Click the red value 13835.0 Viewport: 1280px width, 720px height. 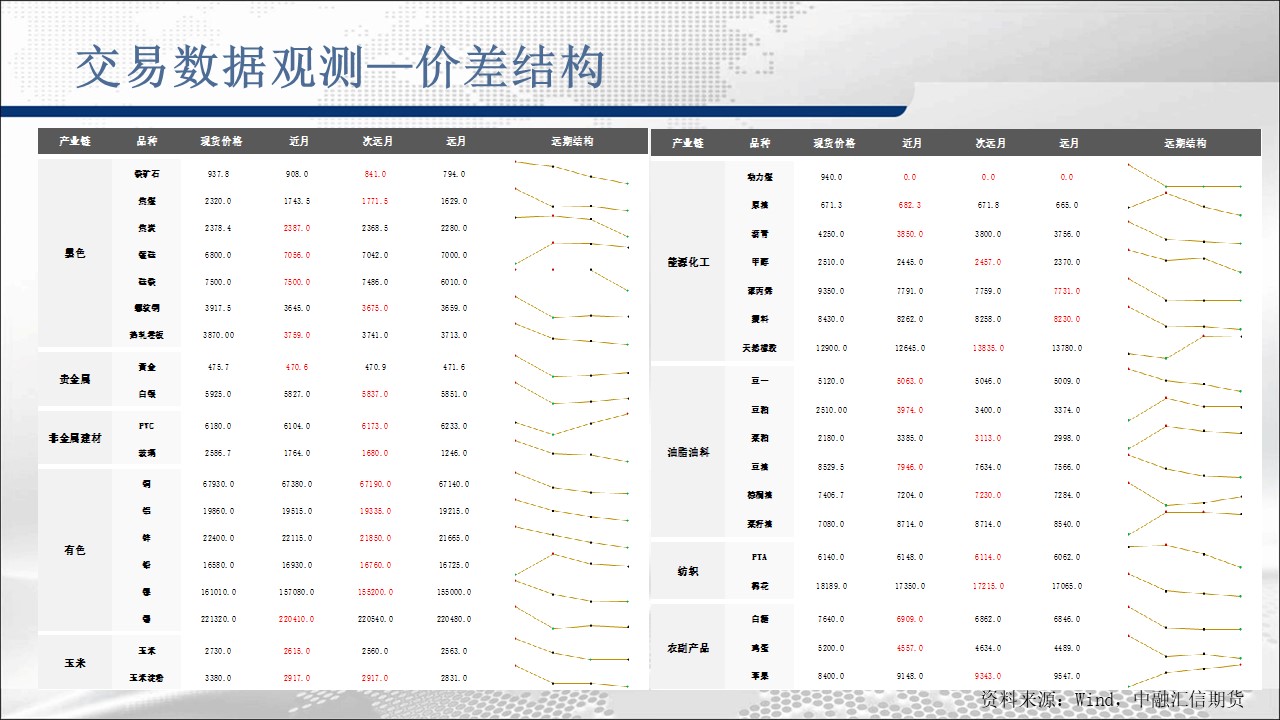[x=989, y=348]
